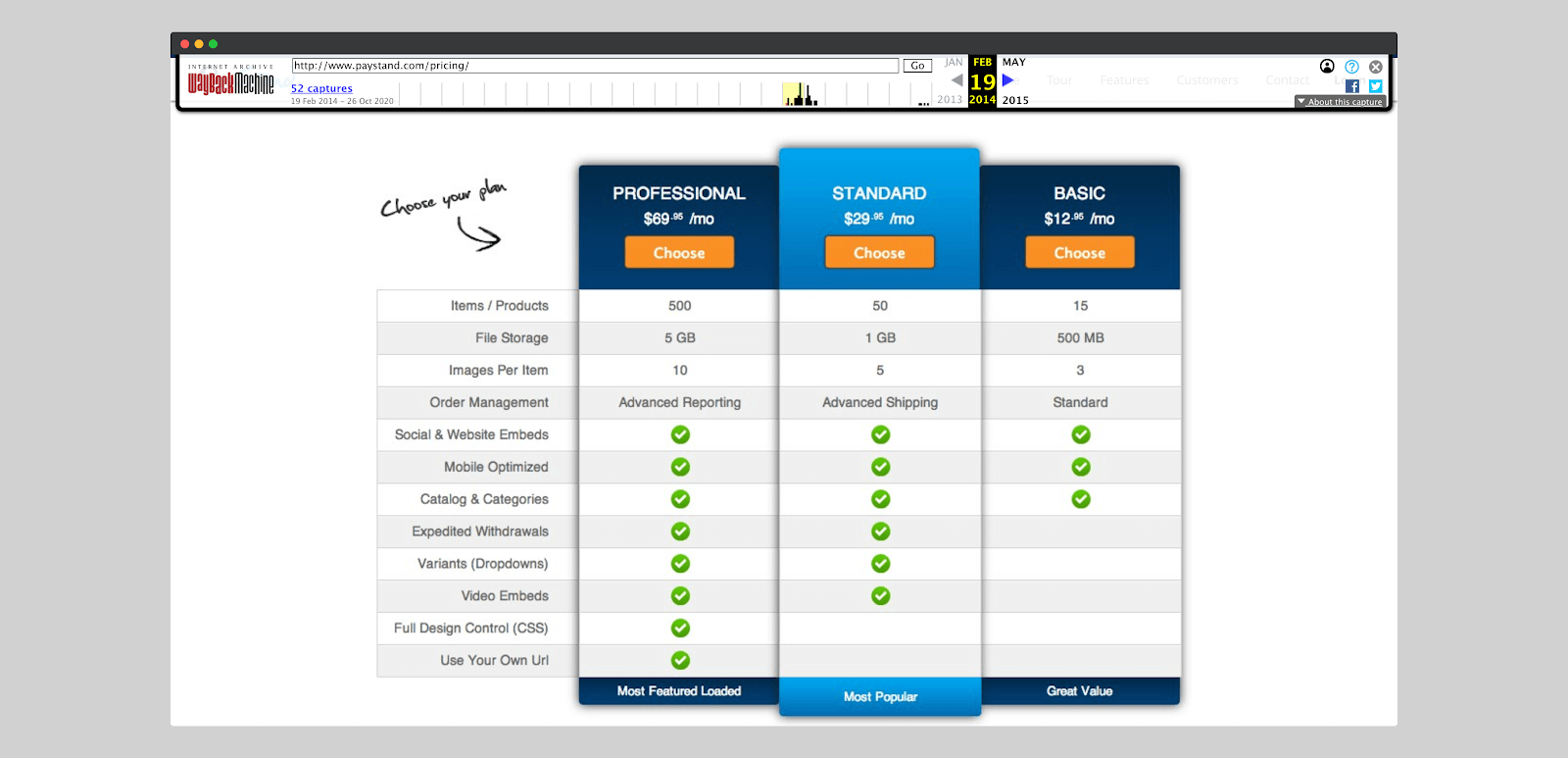Click the highlighted 2014 capture timeline graph
The width and height of the screenshot is (1568, 758).
pos(801,94)
